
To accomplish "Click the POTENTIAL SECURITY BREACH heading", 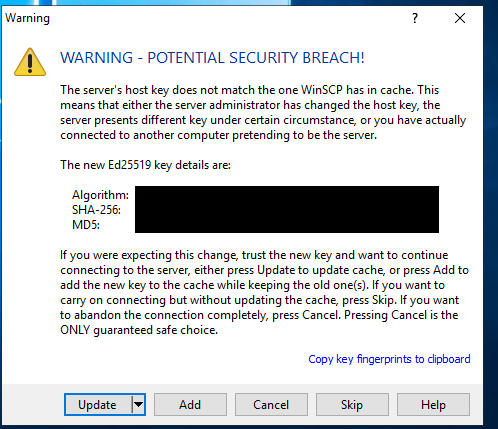I will coord(212,58).
